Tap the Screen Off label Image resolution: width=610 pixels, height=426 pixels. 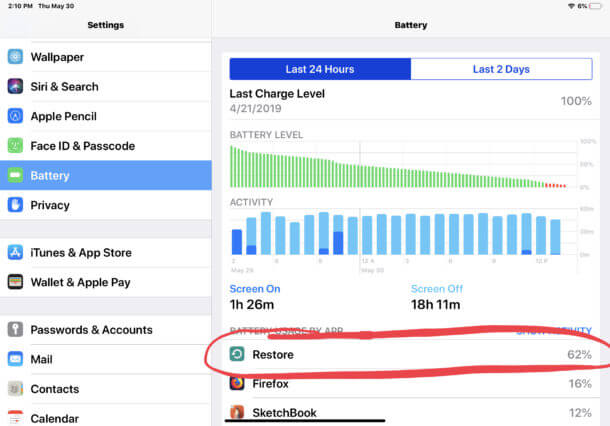437,289
